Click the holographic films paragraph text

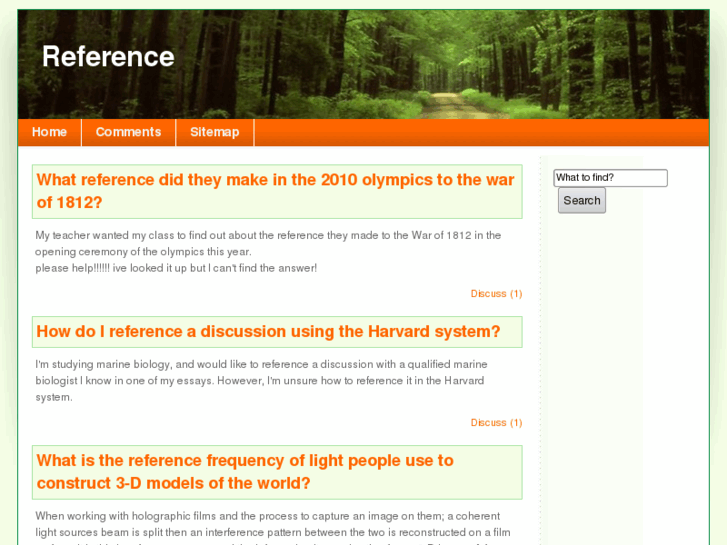click(x=272, y=524)
